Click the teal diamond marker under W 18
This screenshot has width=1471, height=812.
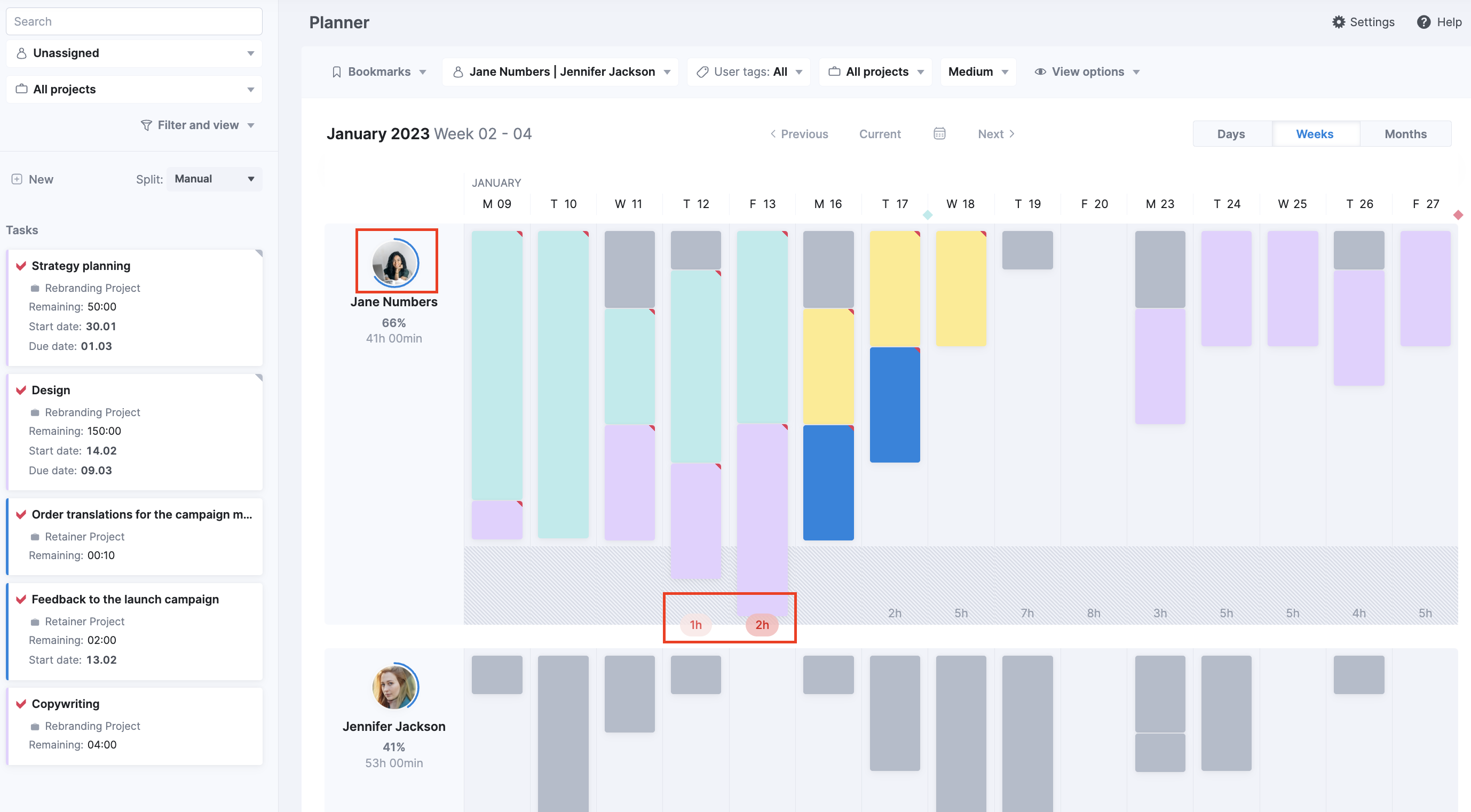[x=927, y=215]
